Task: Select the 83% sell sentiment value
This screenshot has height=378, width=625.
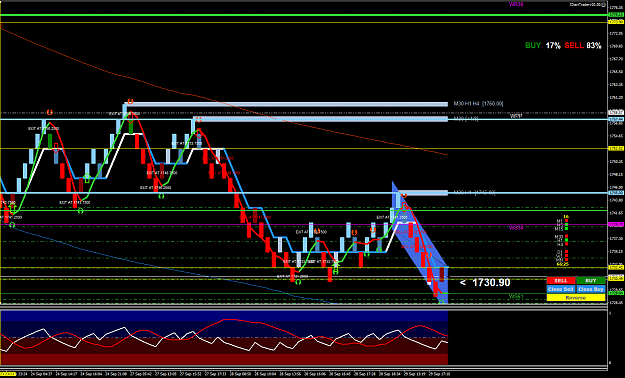Action: coord(594,45)
